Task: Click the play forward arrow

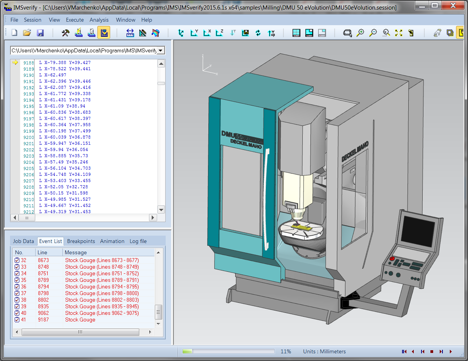Action: click(451, 351)
